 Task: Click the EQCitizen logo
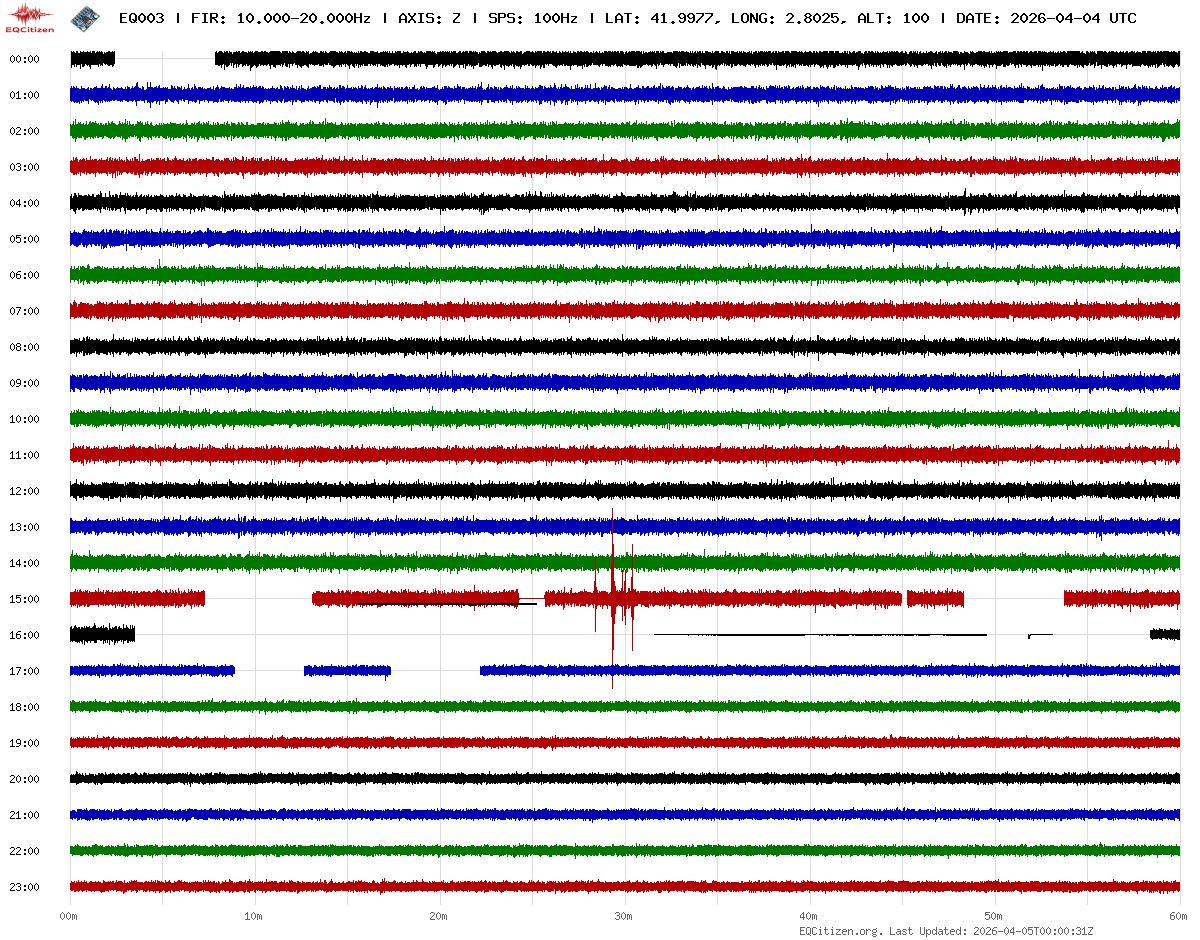30,18
